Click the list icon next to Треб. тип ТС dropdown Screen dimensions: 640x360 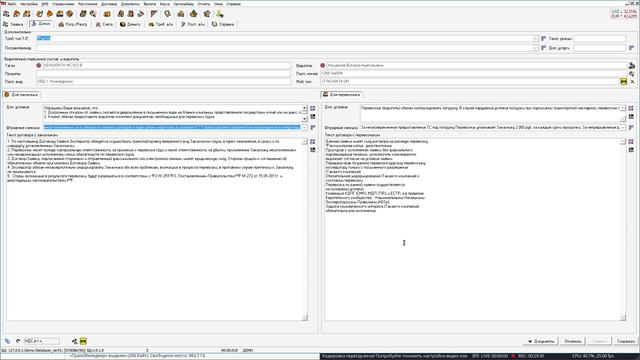point(543,38)
